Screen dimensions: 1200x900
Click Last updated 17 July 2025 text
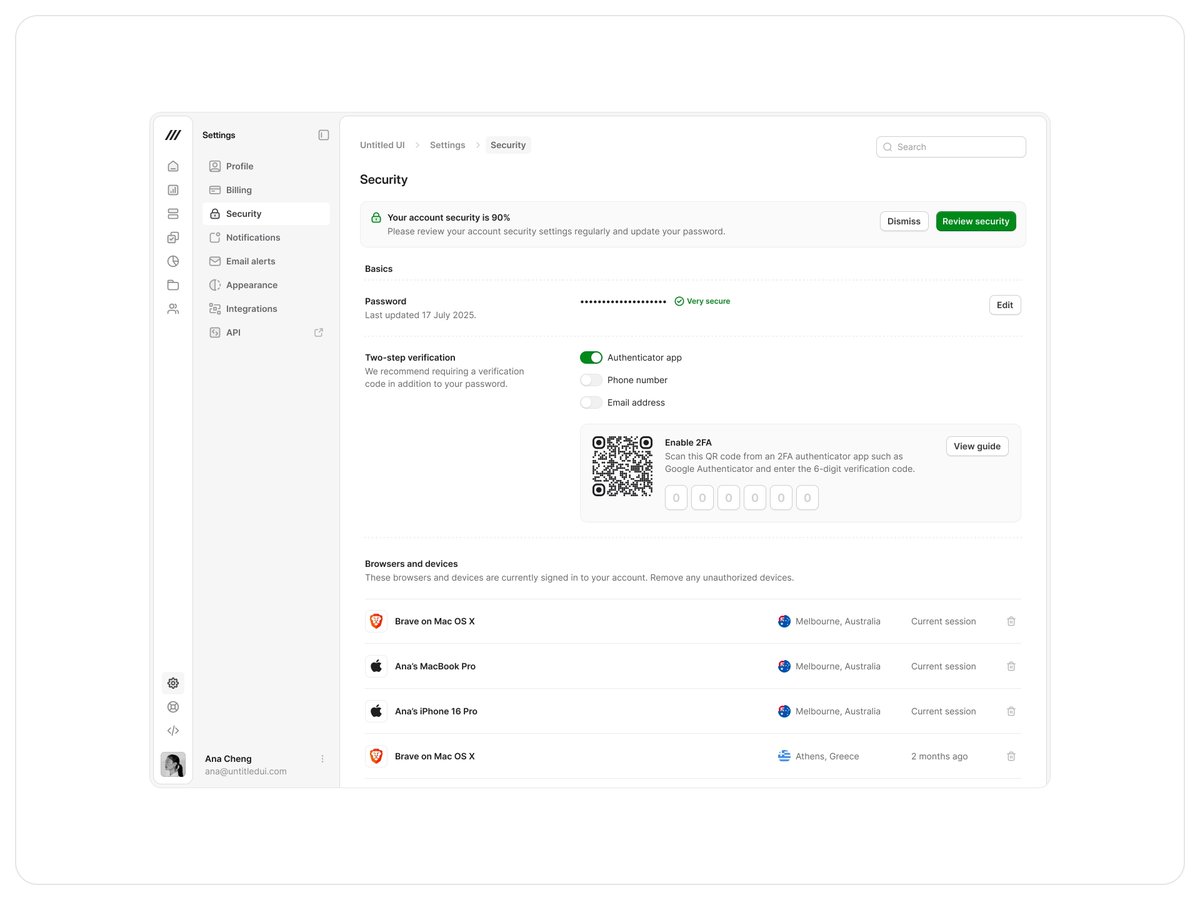point(421,315)
